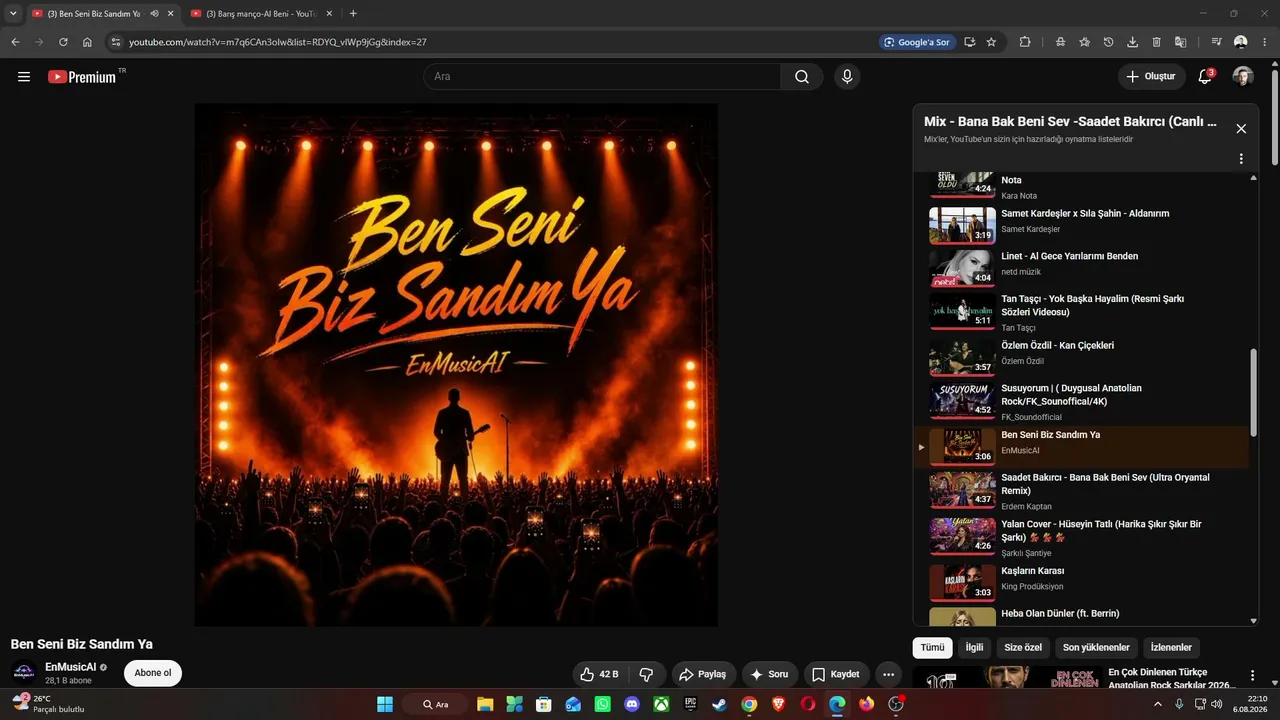Open a new browser tab
The height and width of the screenshot is (720, 1280).
pos(353,13)
